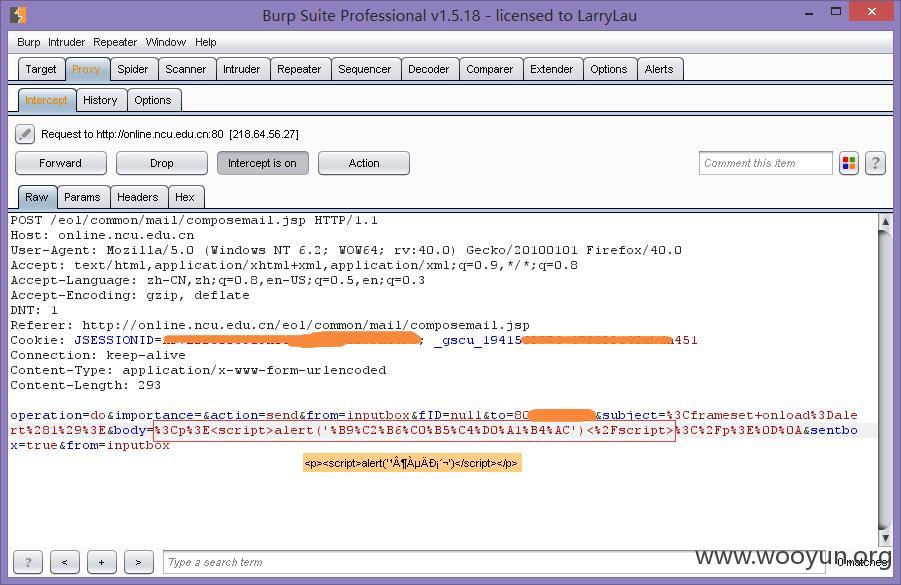The width and height of the screenshot is (901, 585).
Task: Open the Repeater menu in menu bar
Action: (115, 42)
